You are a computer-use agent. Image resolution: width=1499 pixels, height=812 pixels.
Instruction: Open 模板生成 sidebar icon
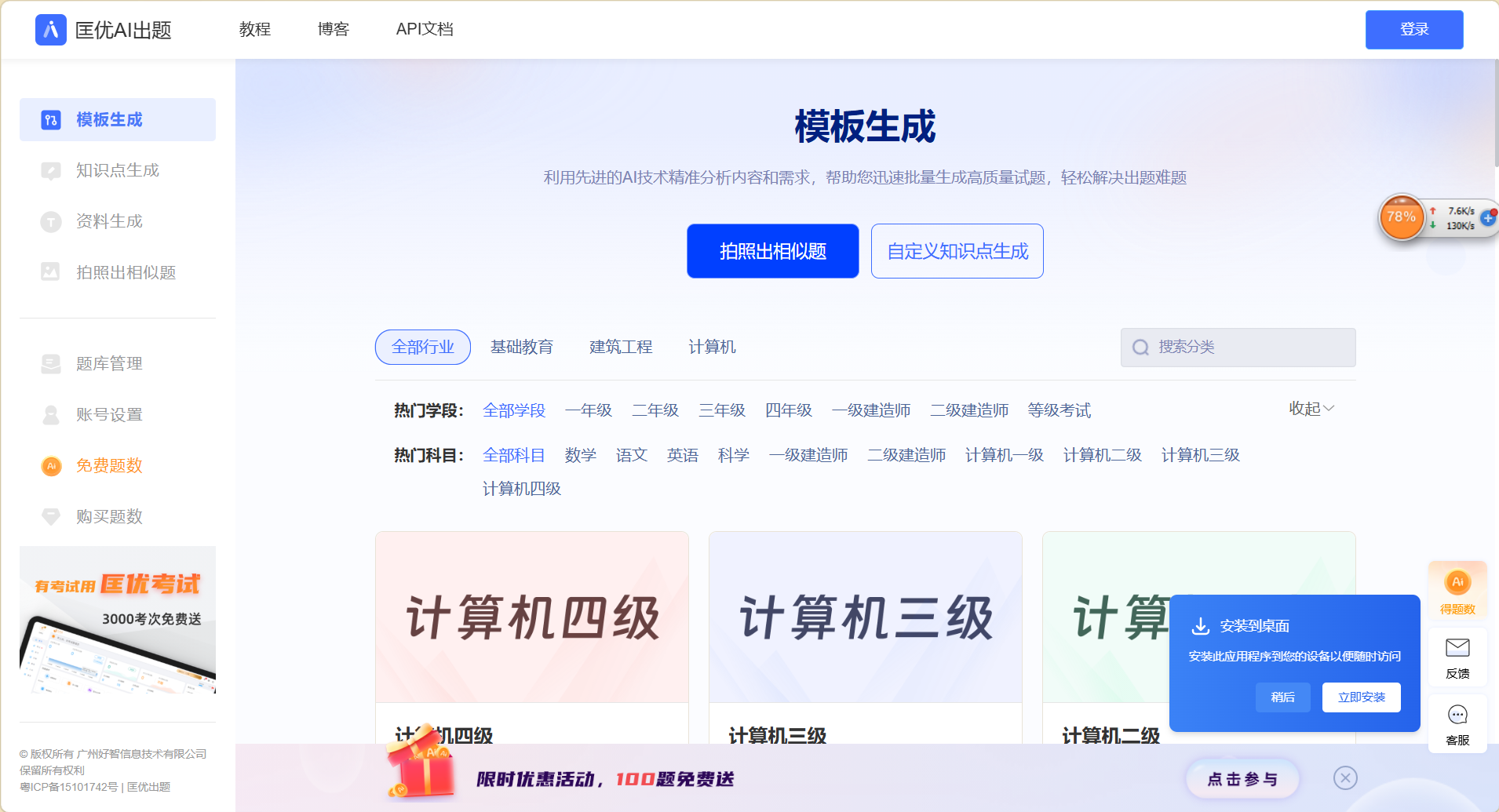coord(51,120)
